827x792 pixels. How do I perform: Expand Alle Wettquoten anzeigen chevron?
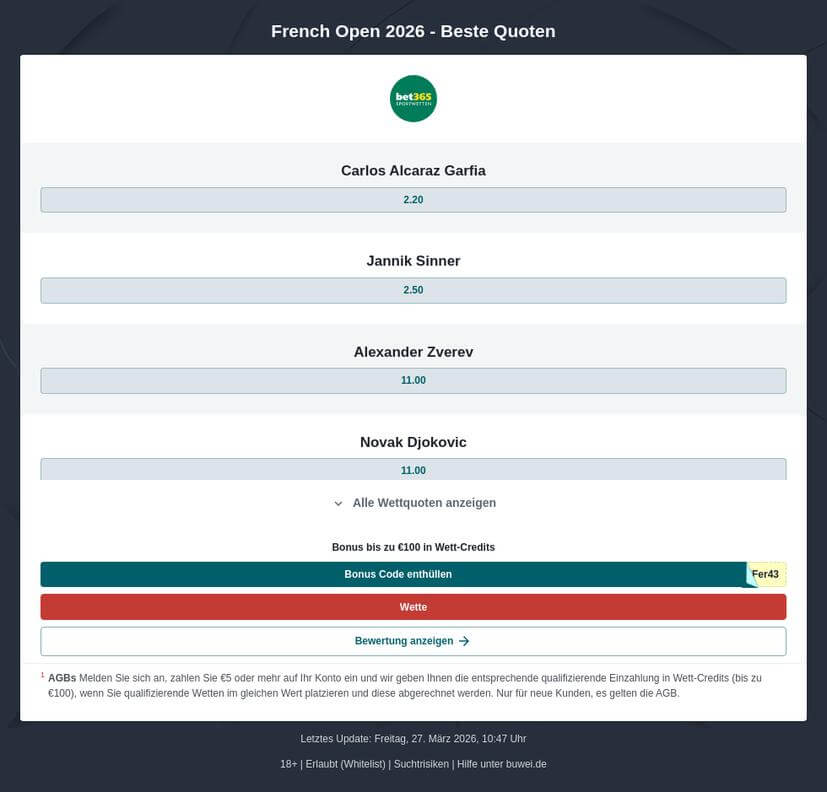(338, 504)
